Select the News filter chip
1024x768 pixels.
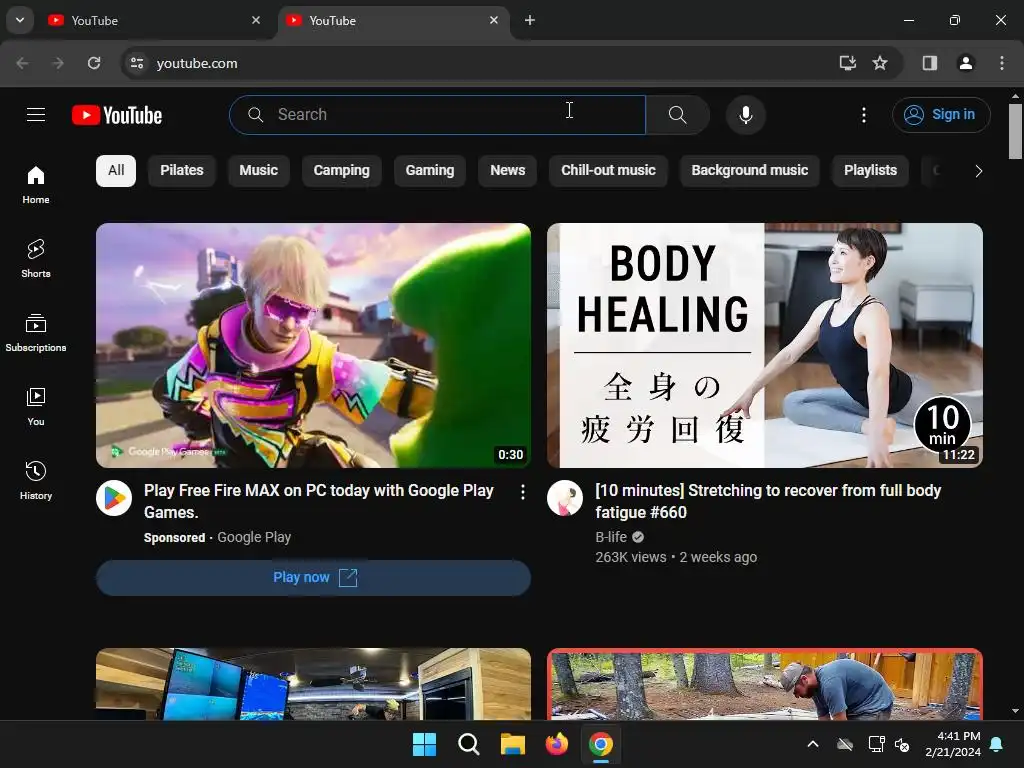tap(507, 170)
